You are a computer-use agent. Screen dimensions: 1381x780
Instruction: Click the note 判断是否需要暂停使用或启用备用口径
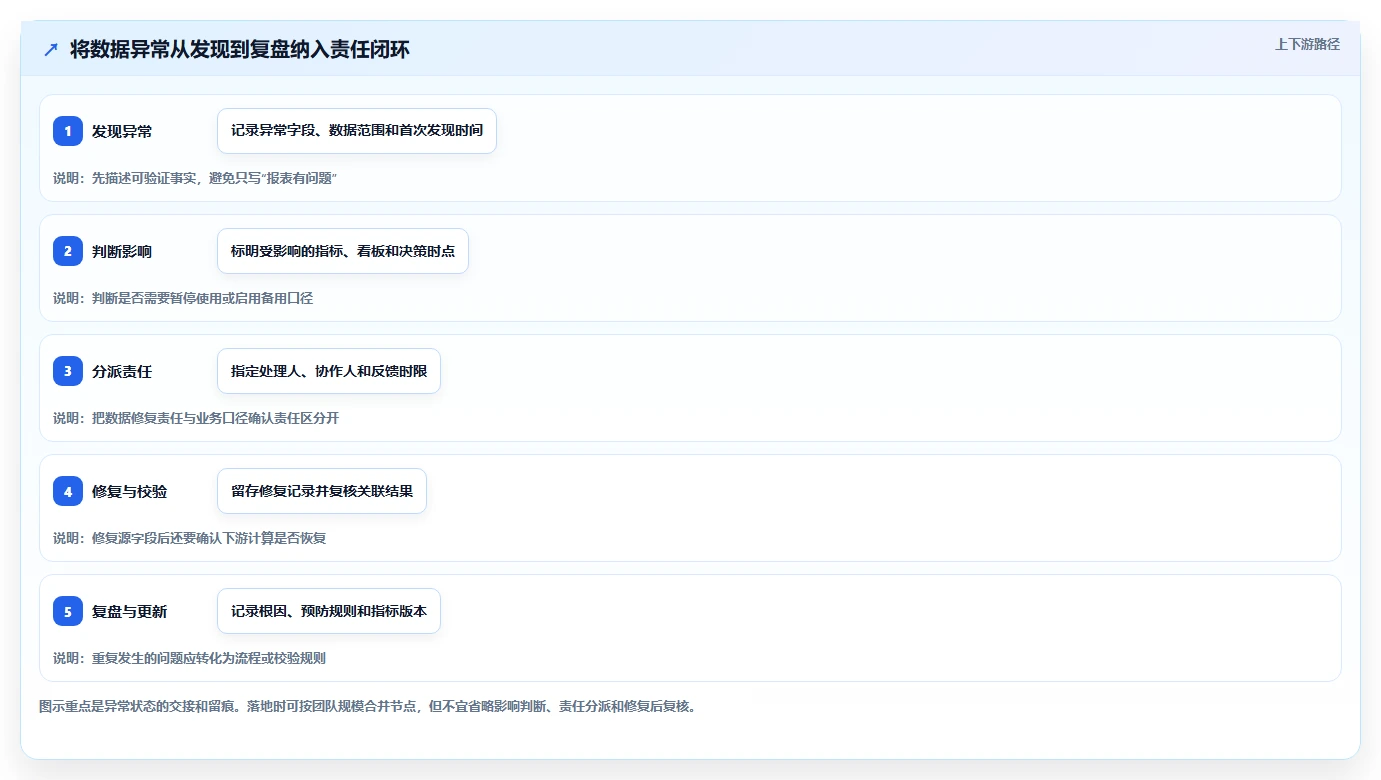tap(183, 298)
